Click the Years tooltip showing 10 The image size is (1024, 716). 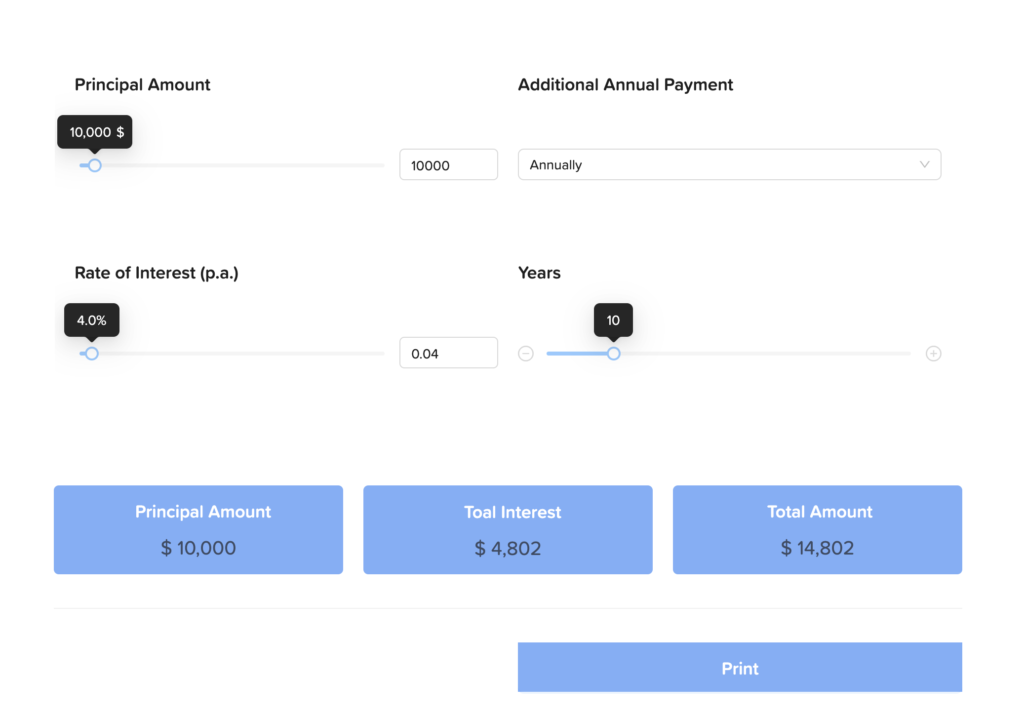pyautogui.click(x=613, y=320)
